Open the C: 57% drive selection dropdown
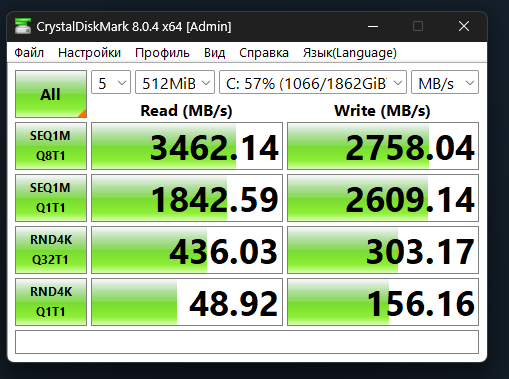This screenshot has height=379, width=509. pyautogui.click(x=313, y=82)
